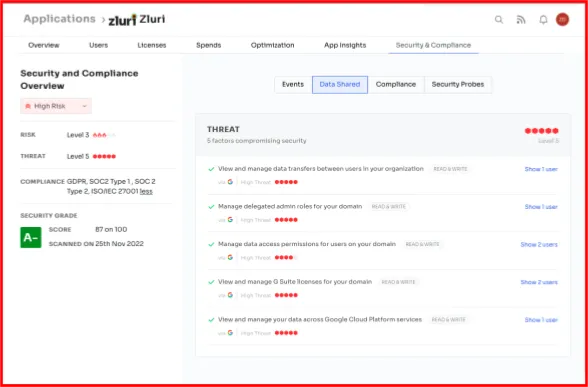Click '87 on 100' score value
The width and height of the screenshot is (588, 387).
(111, 230)
